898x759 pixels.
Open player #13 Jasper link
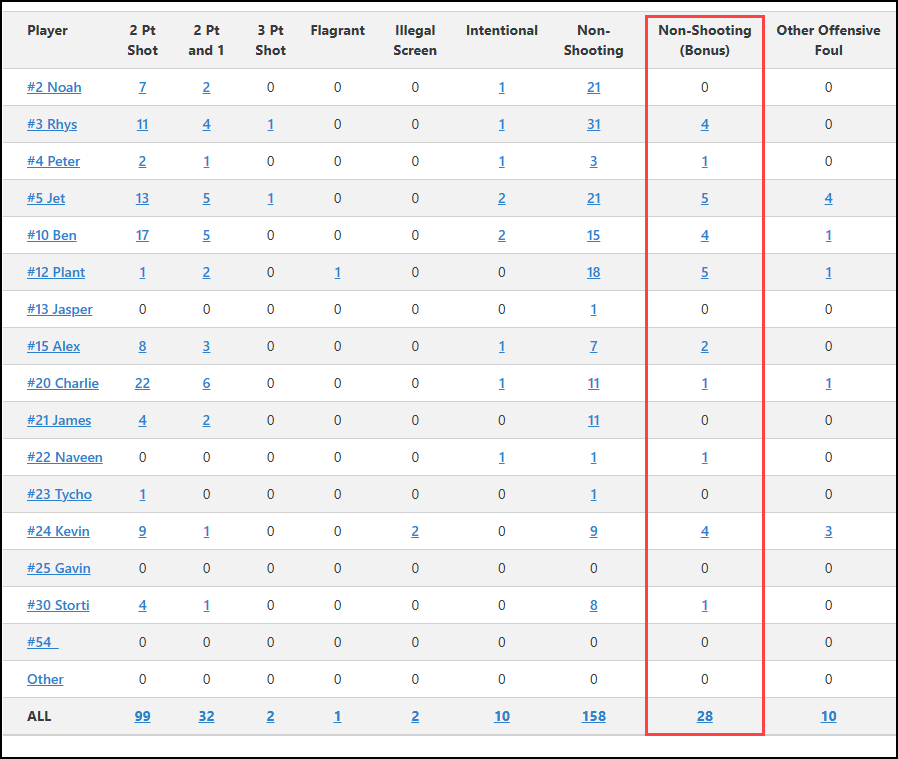pyautogui.click(x=60, y=309)
